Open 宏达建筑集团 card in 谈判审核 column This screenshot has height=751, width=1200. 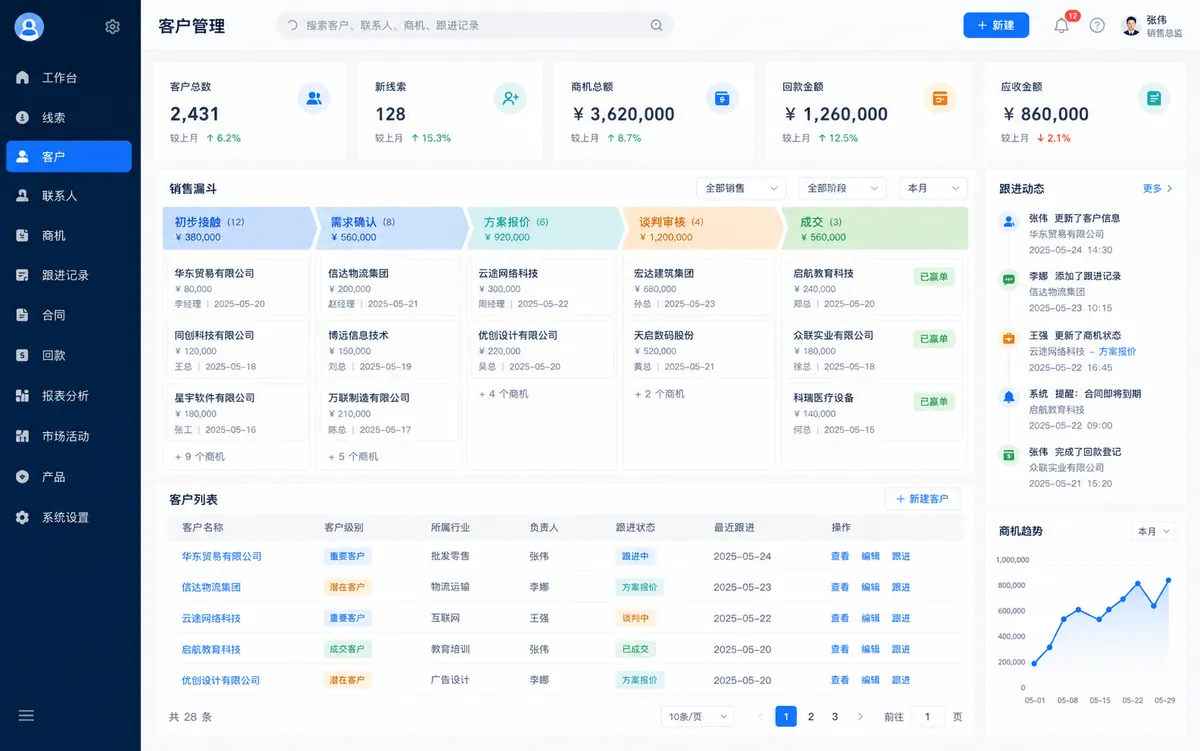(697, 288)
